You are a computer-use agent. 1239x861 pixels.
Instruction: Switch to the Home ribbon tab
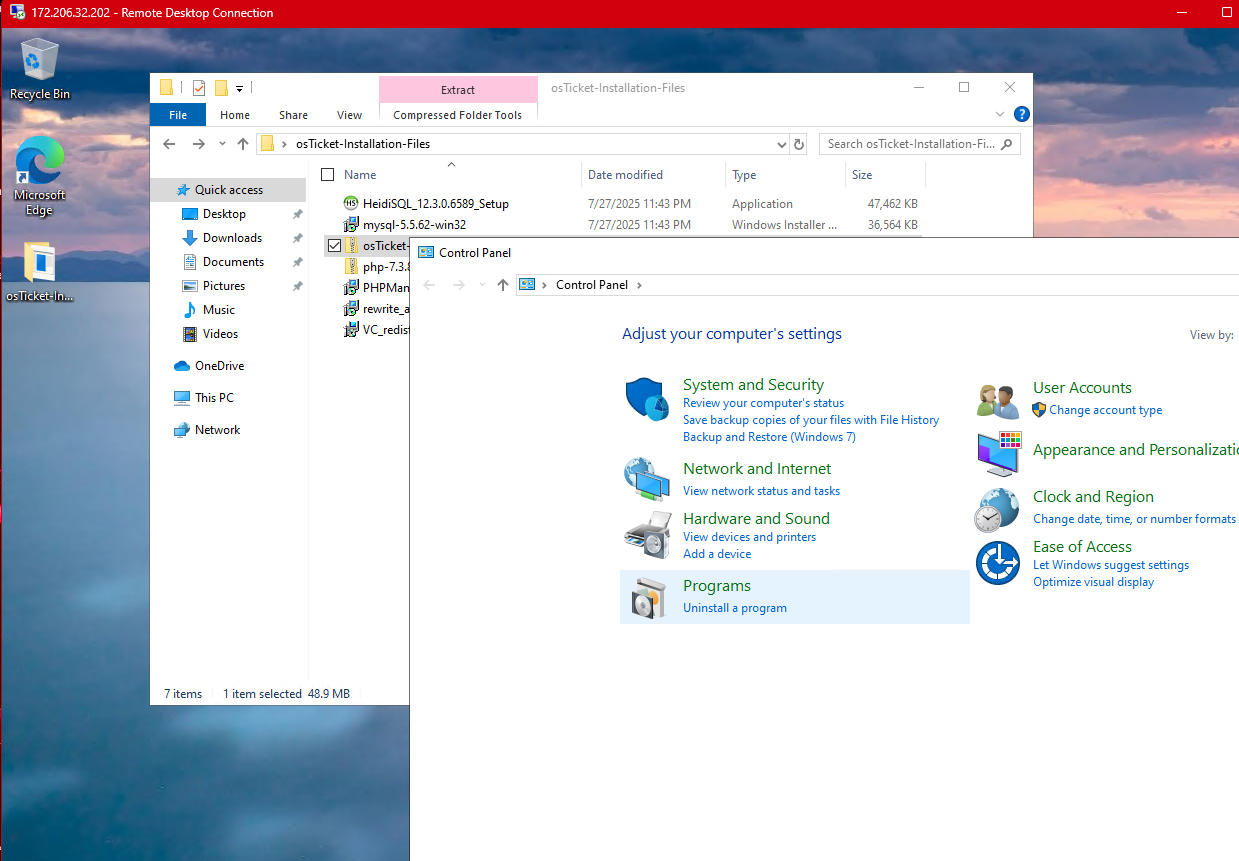[x=235, y=115]
